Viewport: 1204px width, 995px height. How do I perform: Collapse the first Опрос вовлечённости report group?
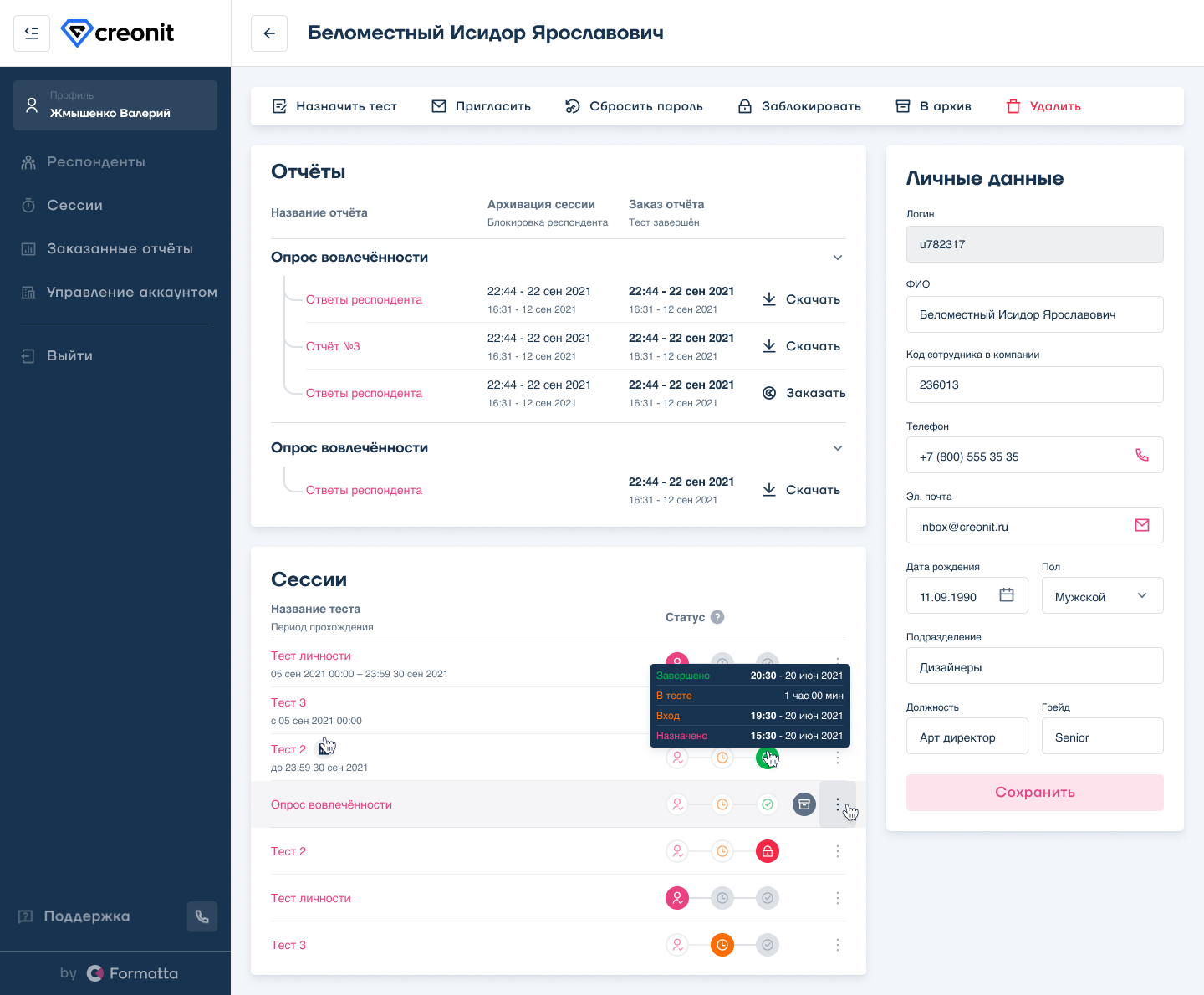pos(838,258)
